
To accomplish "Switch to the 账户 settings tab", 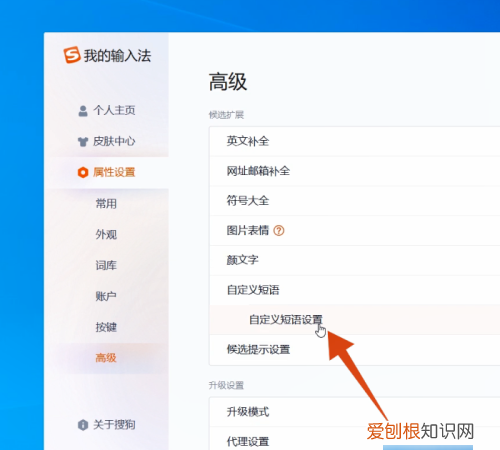I will tap(106, 296).
